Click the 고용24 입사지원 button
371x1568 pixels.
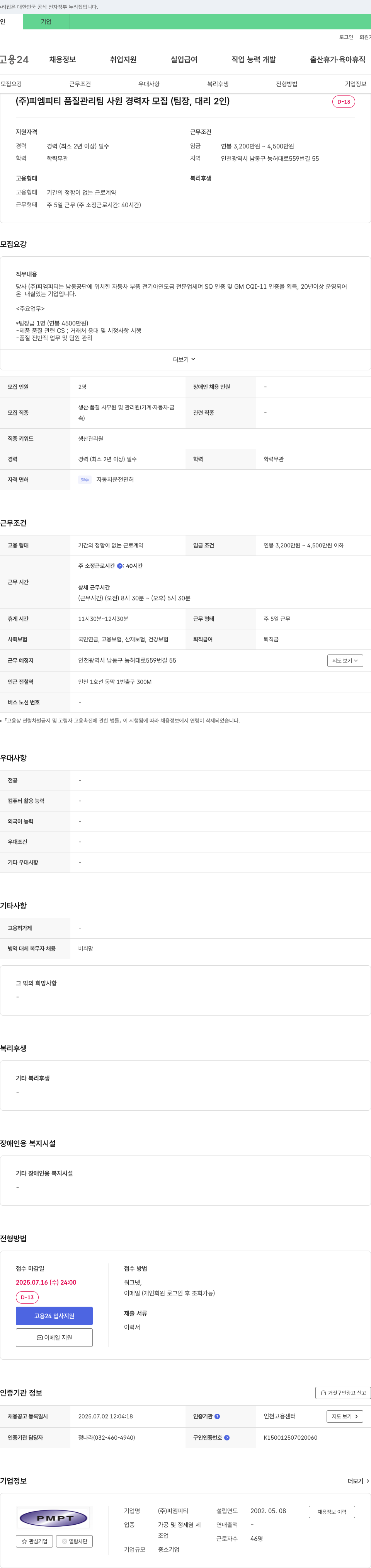pos(54,1316)
